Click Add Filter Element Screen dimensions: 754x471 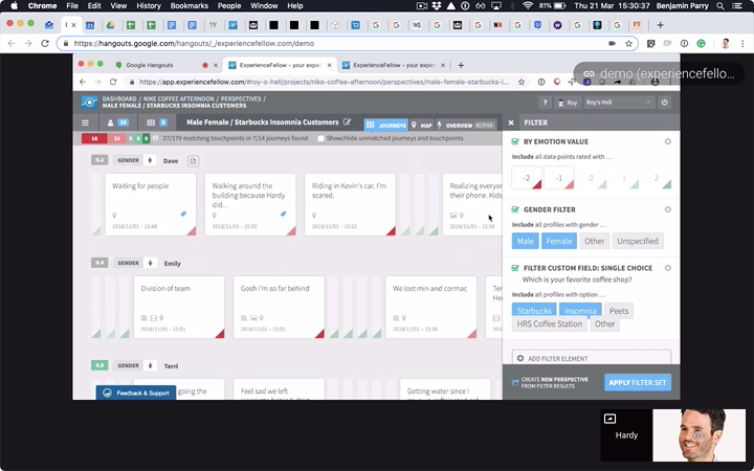[x=591, y=358]
